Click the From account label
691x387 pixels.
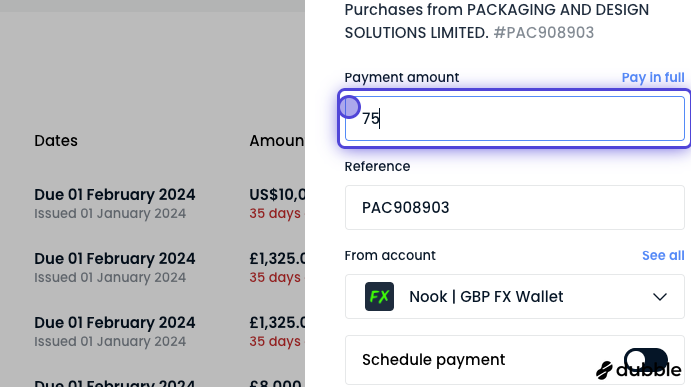(x=390, y=256)
